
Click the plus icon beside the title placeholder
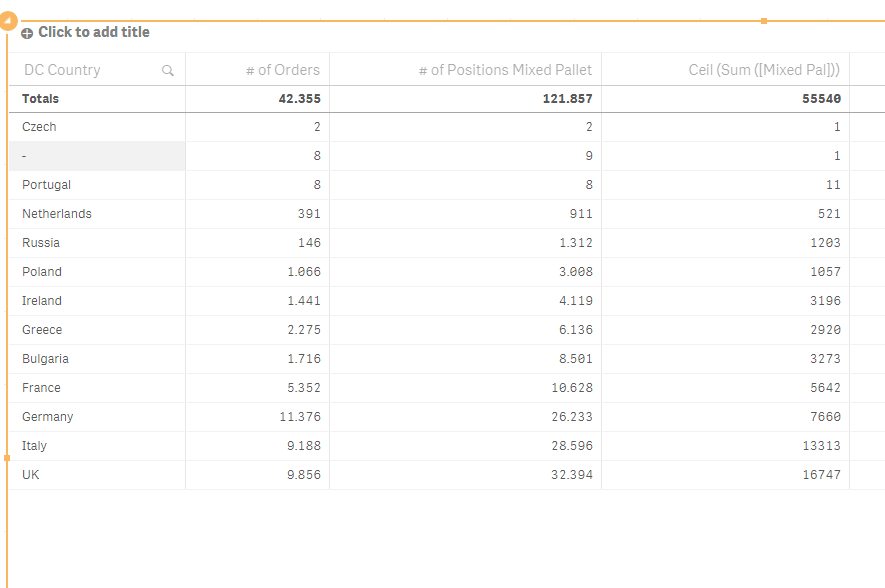(27, 33)
